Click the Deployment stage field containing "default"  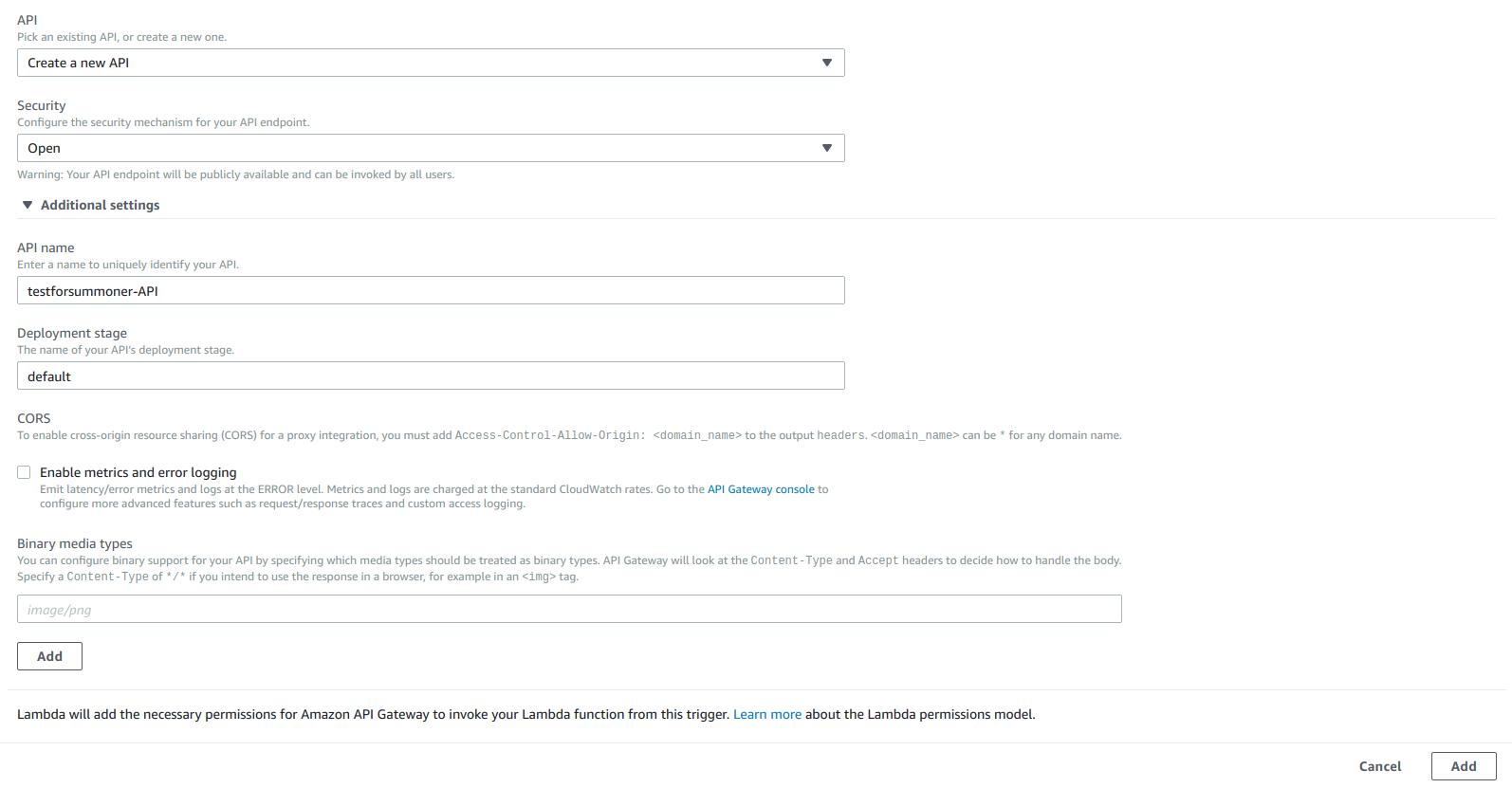pyautogui.click(x=431, y=376)
